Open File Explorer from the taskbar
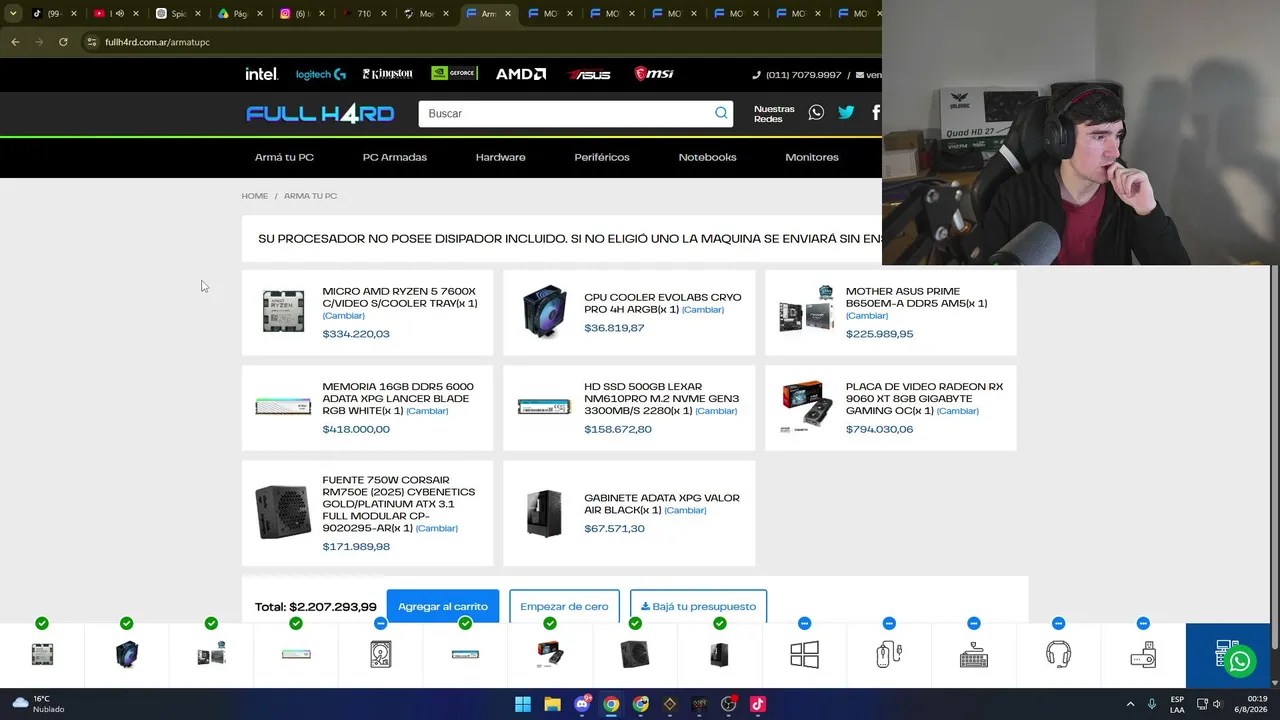This screenshot has height=720, width=1280. pos(552,704)
